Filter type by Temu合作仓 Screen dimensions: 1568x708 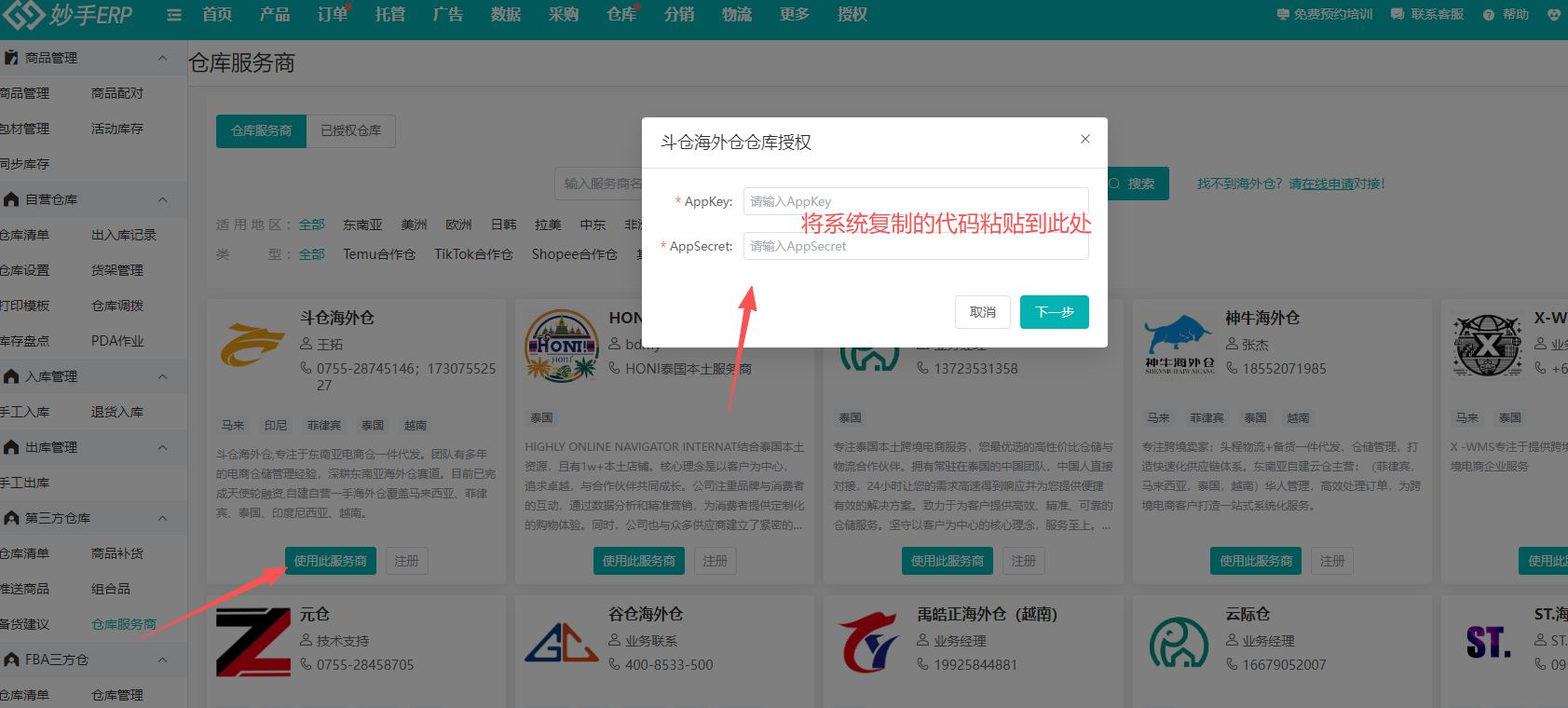(379, 254)
